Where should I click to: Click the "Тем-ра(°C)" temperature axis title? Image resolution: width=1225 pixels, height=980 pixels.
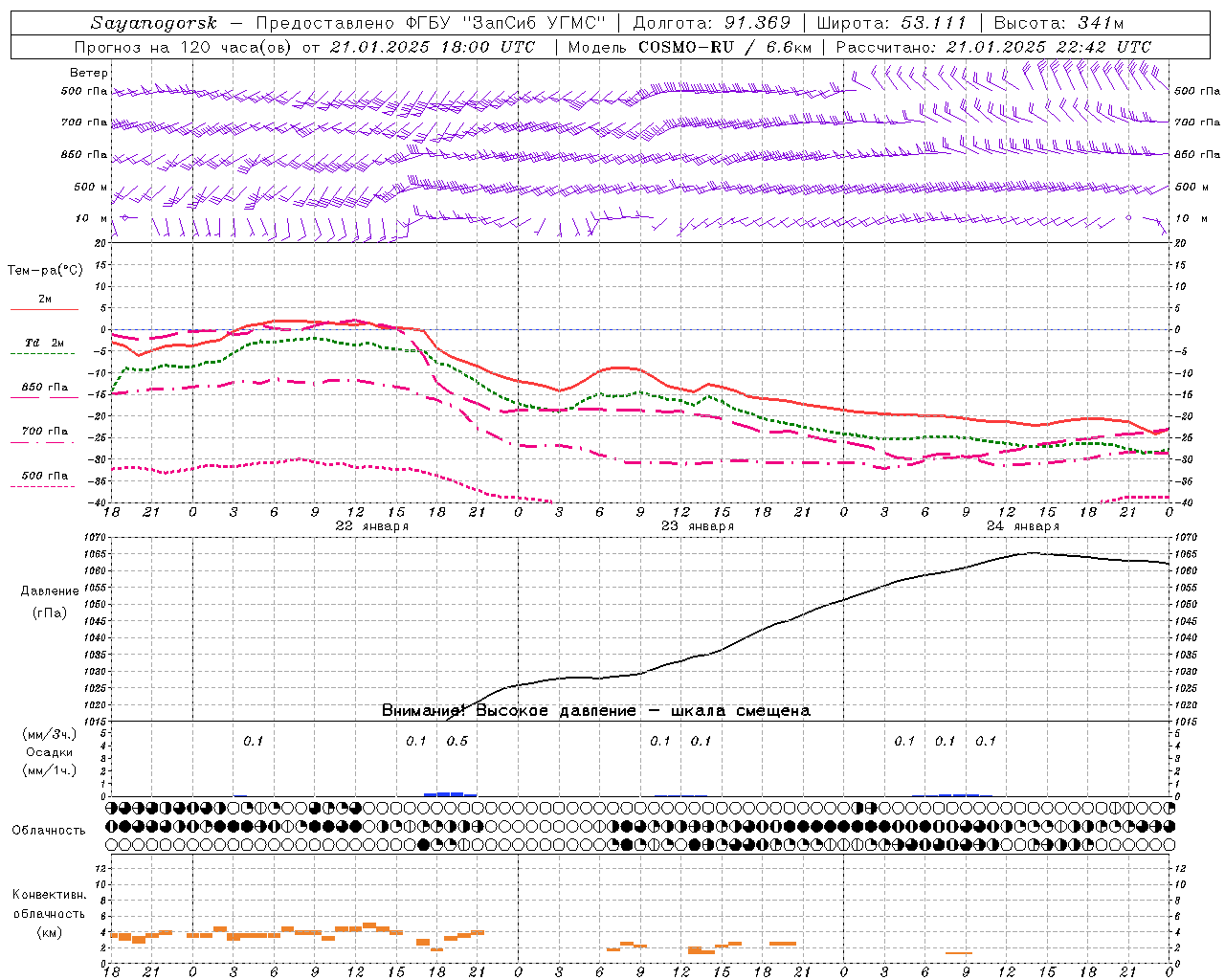pyautogui.click(x=45, y=271)
